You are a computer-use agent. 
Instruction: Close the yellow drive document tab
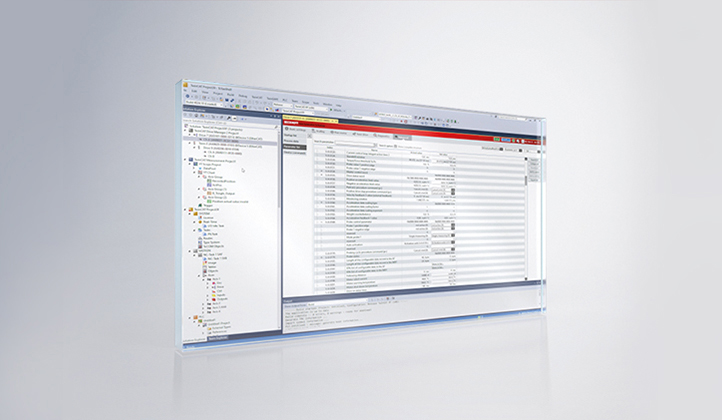click(x=336, y=121)
